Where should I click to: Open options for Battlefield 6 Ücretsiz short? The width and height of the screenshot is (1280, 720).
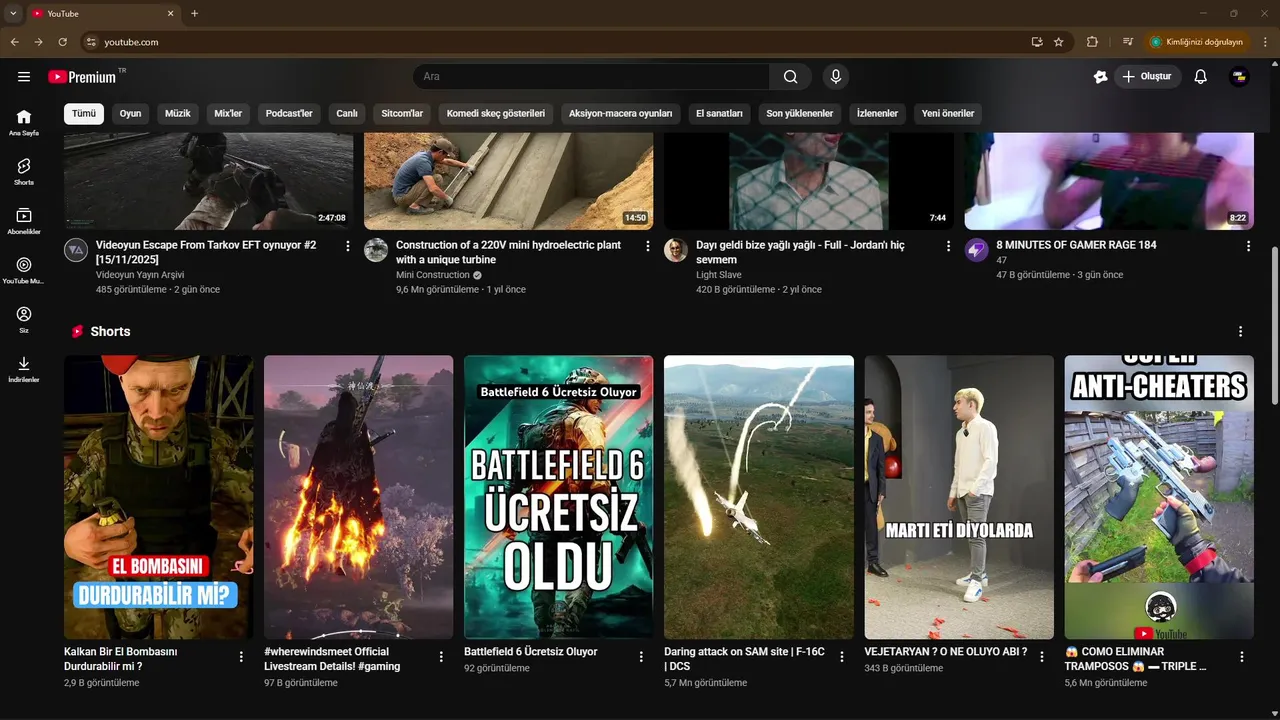pyautogui.click(x=641, y=657)
